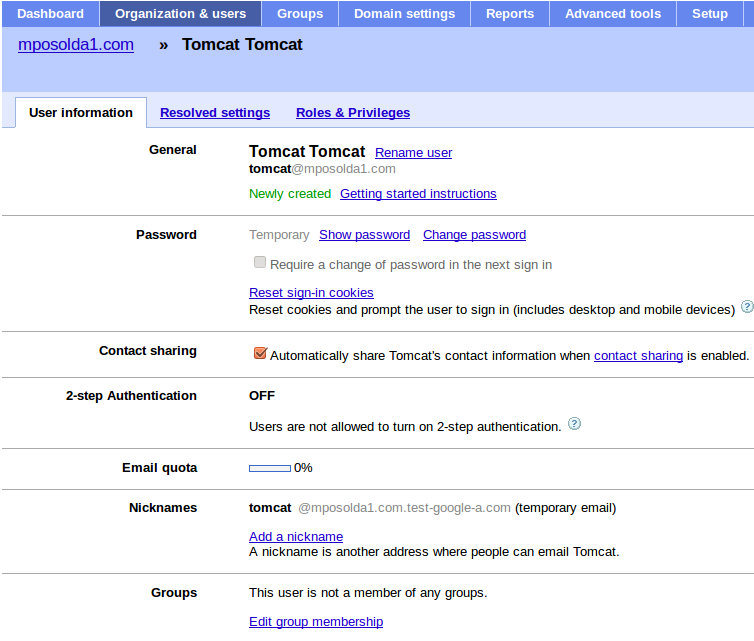Go to the Reports tab

(x=509, y=14)
